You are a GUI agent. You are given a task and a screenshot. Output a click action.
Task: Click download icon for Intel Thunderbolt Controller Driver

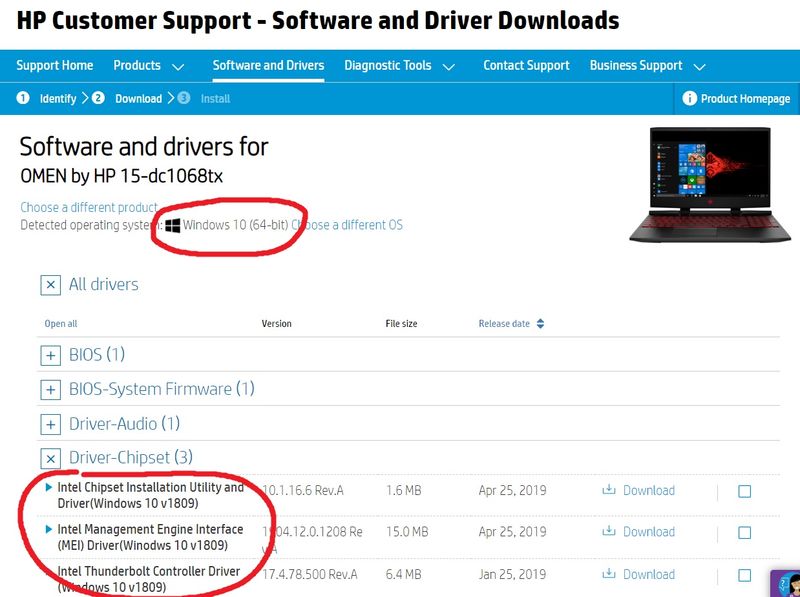pos(608,574)
